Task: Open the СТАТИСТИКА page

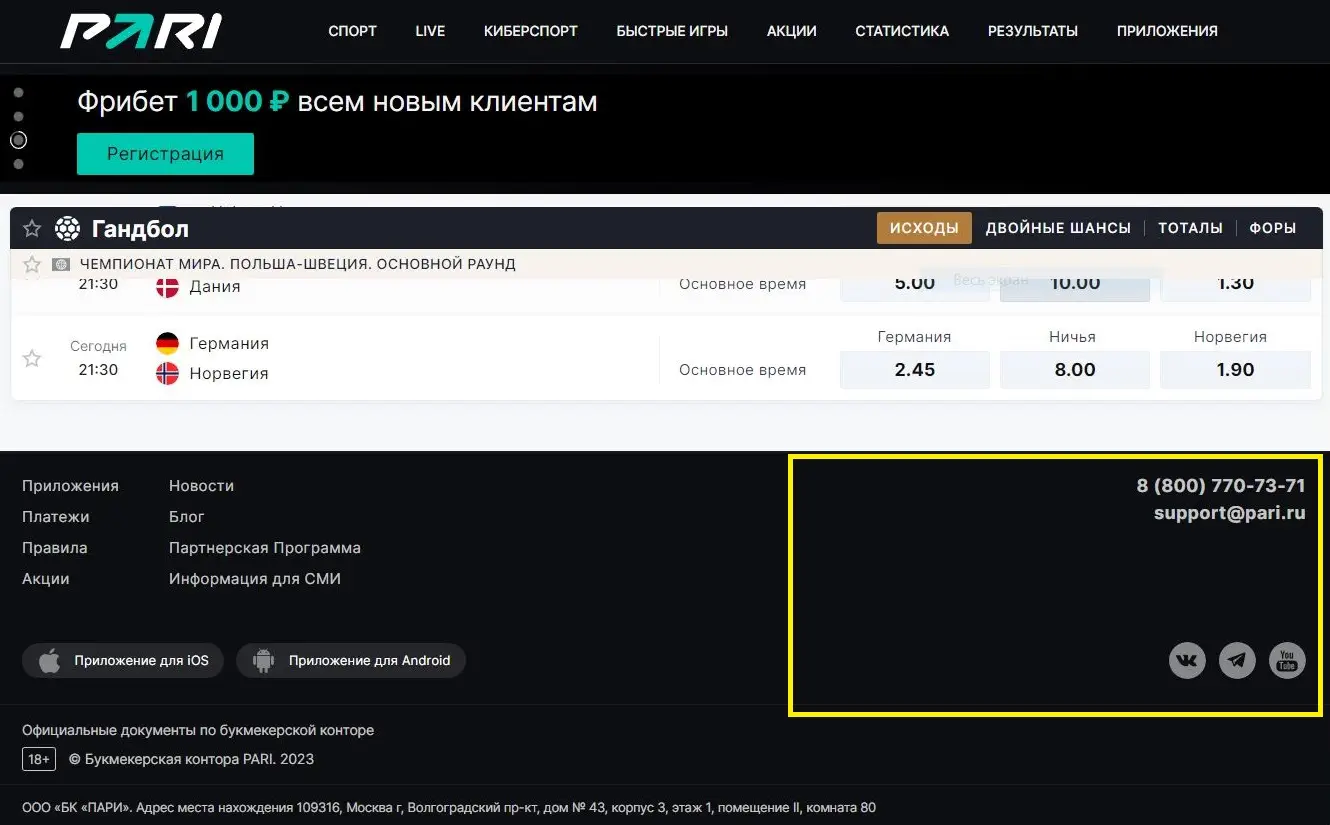Action: coord(902,31)
